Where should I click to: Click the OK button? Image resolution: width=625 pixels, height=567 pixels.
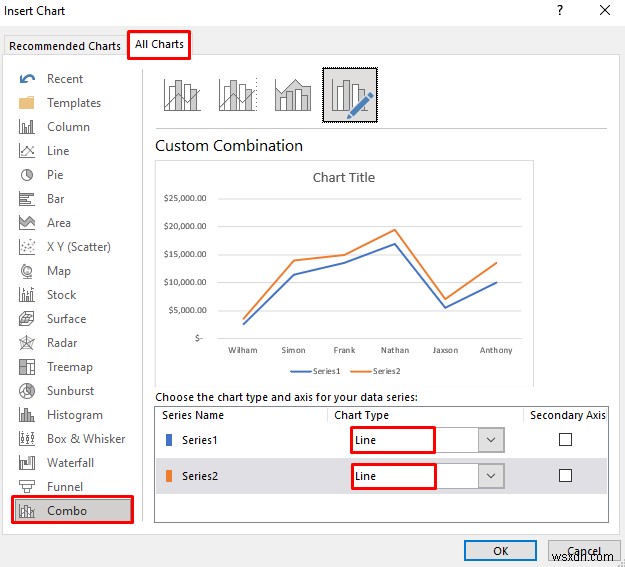tap(500, 551)
